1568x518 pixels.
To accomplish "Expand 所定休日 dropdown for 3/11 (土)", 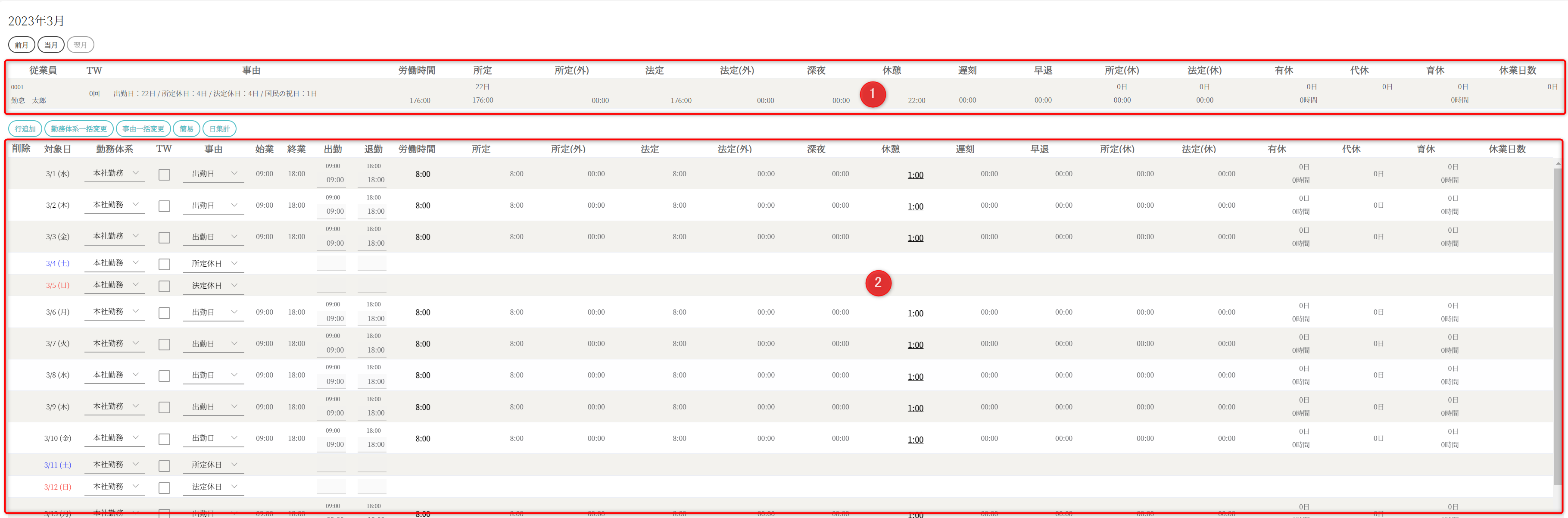I will point(214,465).
